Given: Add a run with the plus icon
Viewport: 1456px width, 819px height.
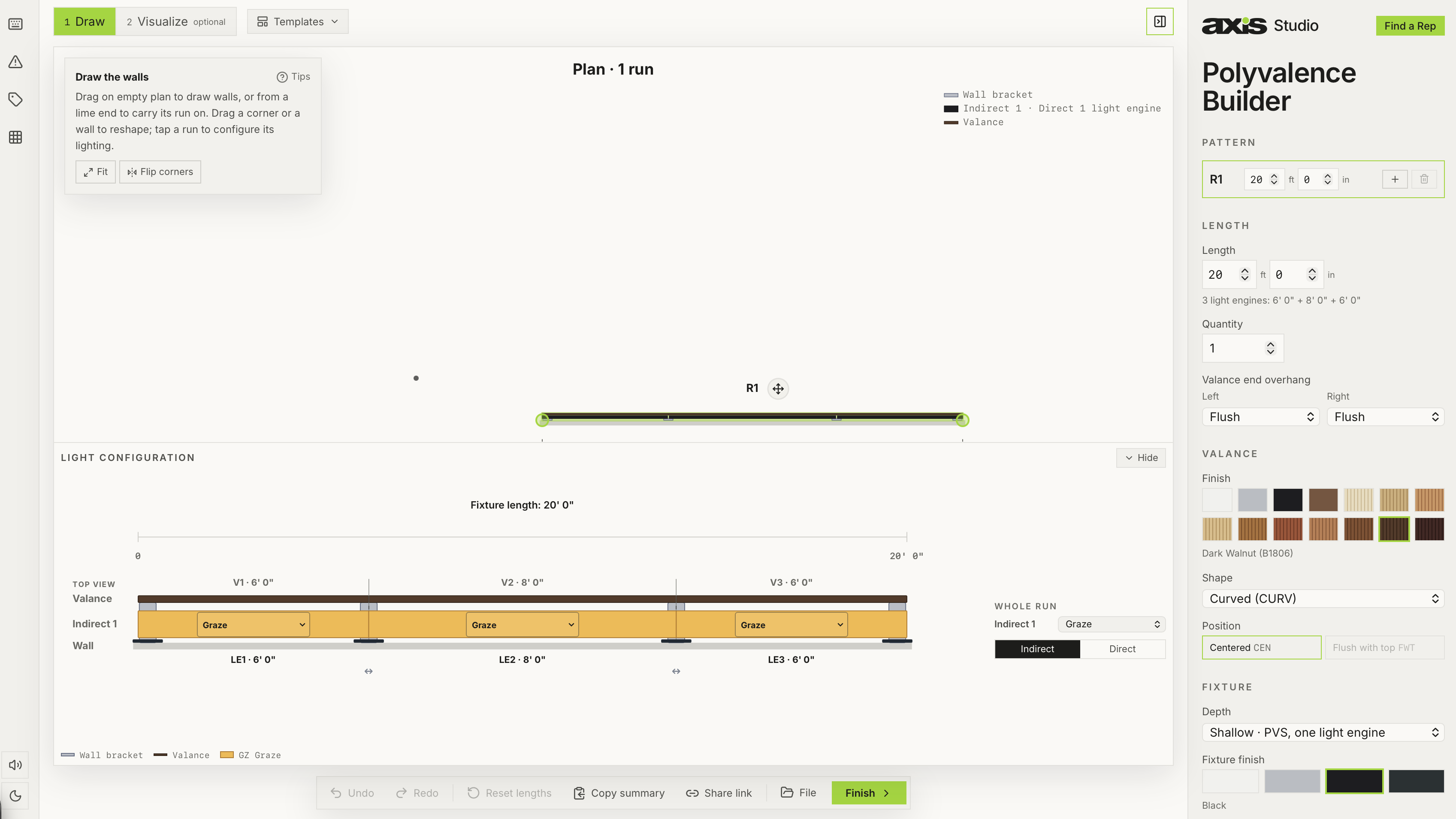Looking at the screenshot, I should (1395, 179).
